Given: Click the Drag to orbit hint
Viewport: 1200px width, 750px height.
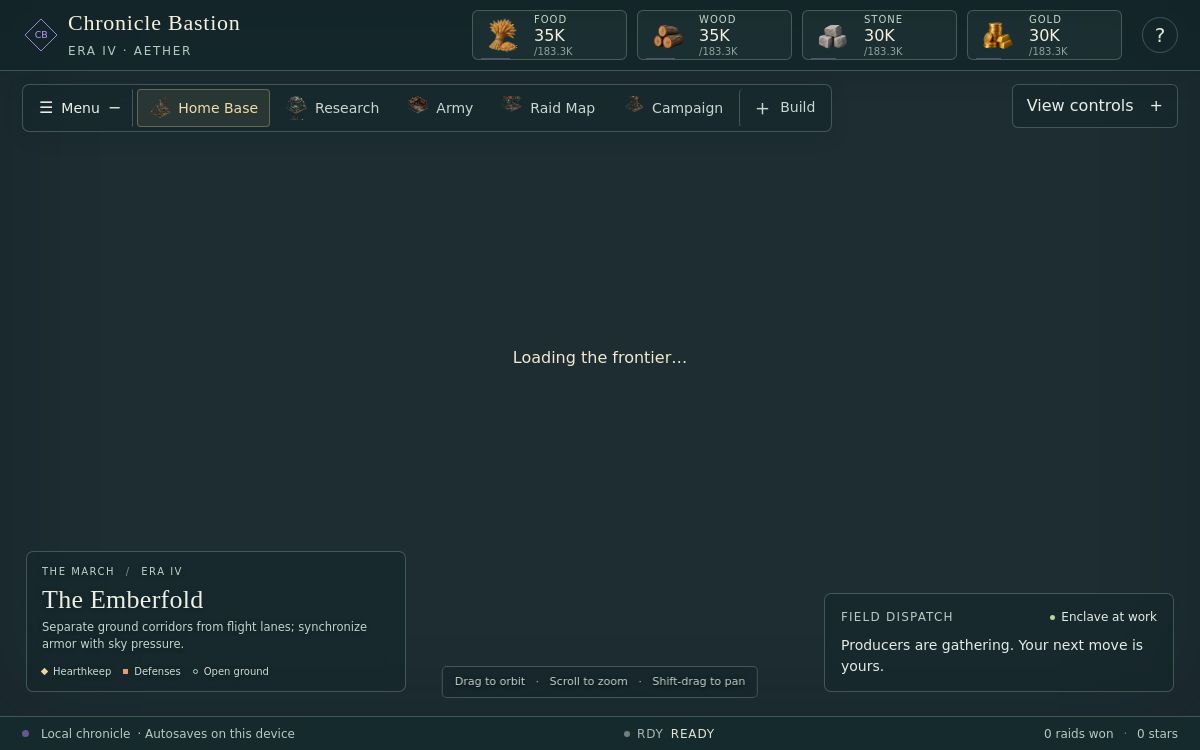Looking at the screenshot, I should pyautogui.click(x=490, y=681).
